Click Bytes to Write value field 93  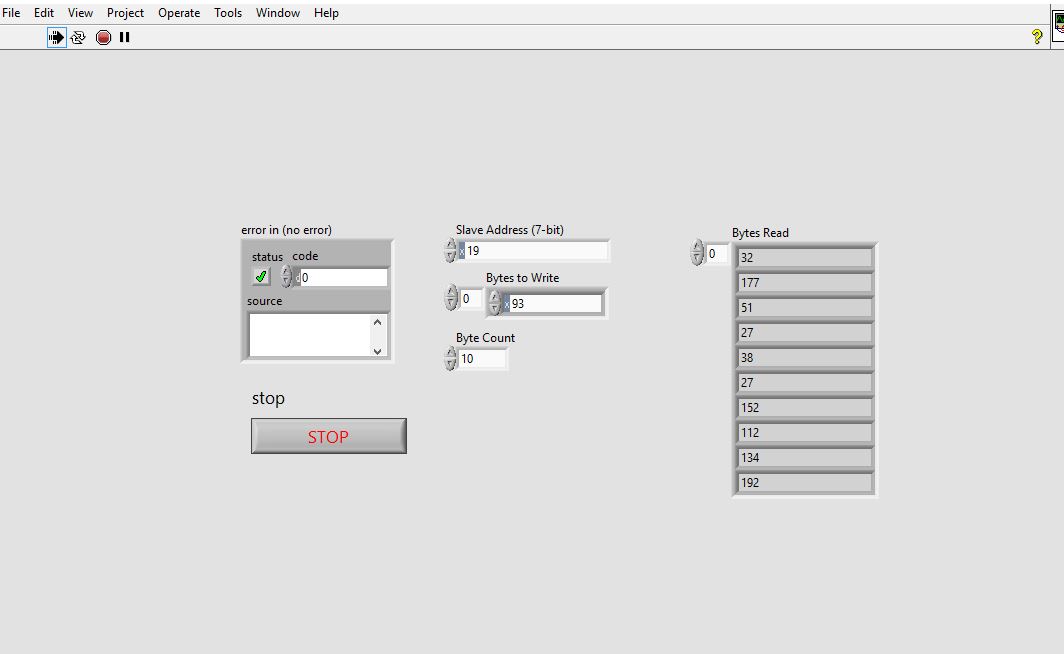point(556,303)
